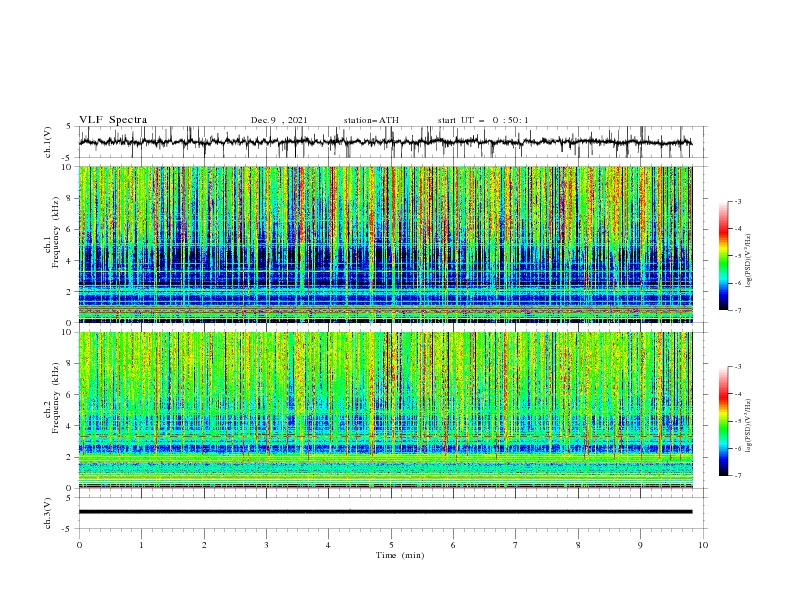Click time axis tick label "5"

pos(391,545)
